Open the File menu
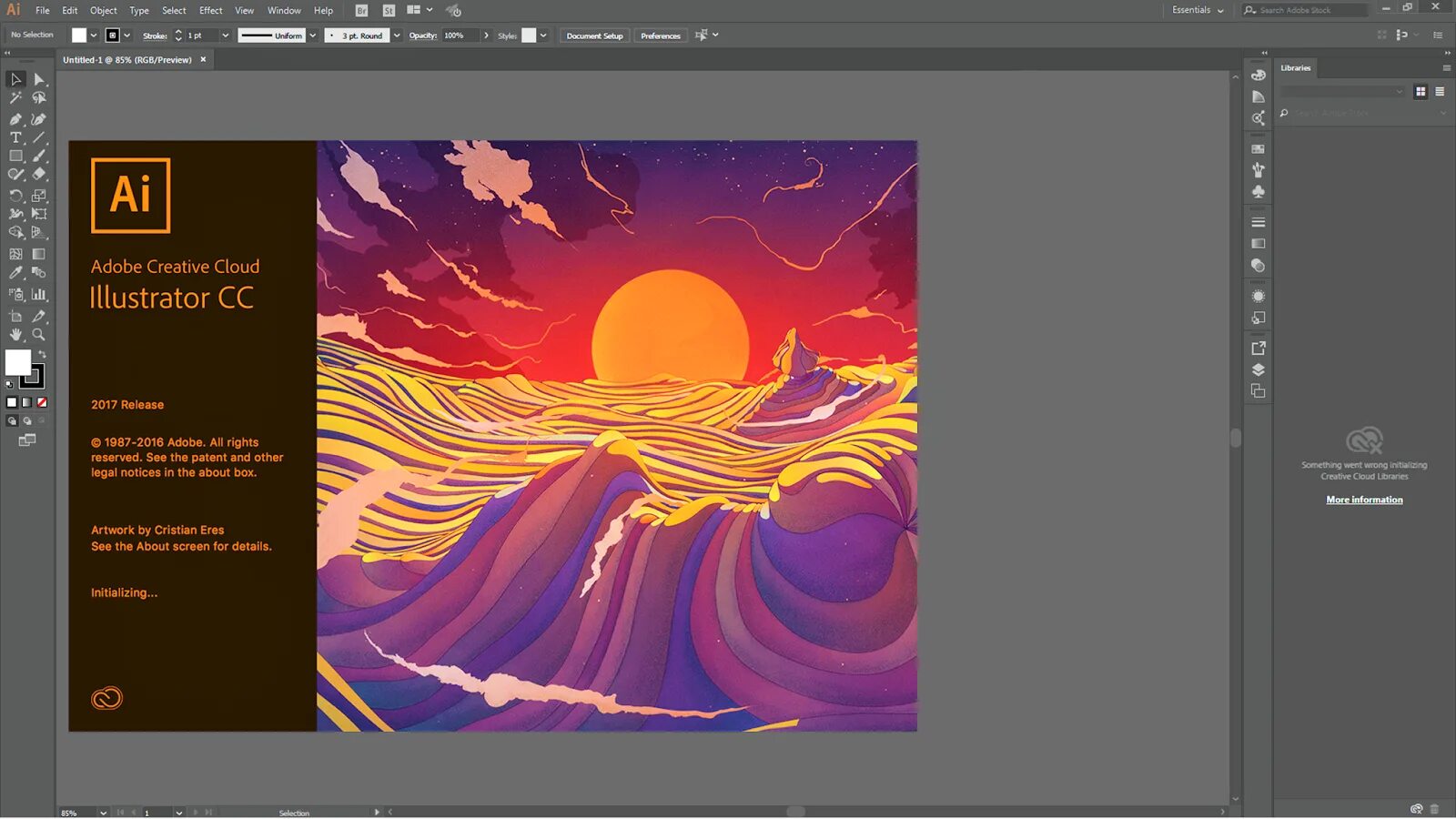This screenshot has width=1456, height=819. tap(43, 10)
